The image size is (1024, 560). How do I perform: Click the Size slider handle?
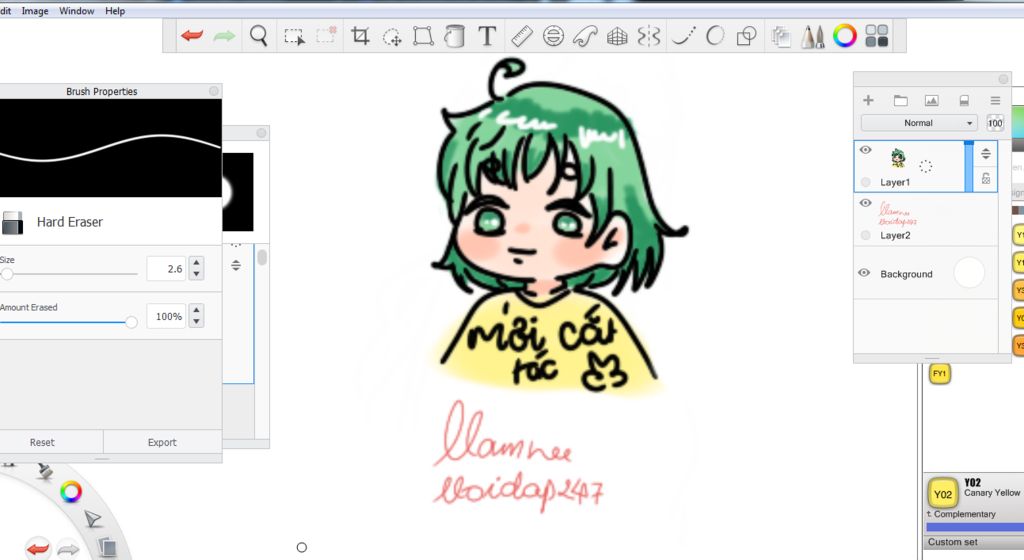coord(7,275)
